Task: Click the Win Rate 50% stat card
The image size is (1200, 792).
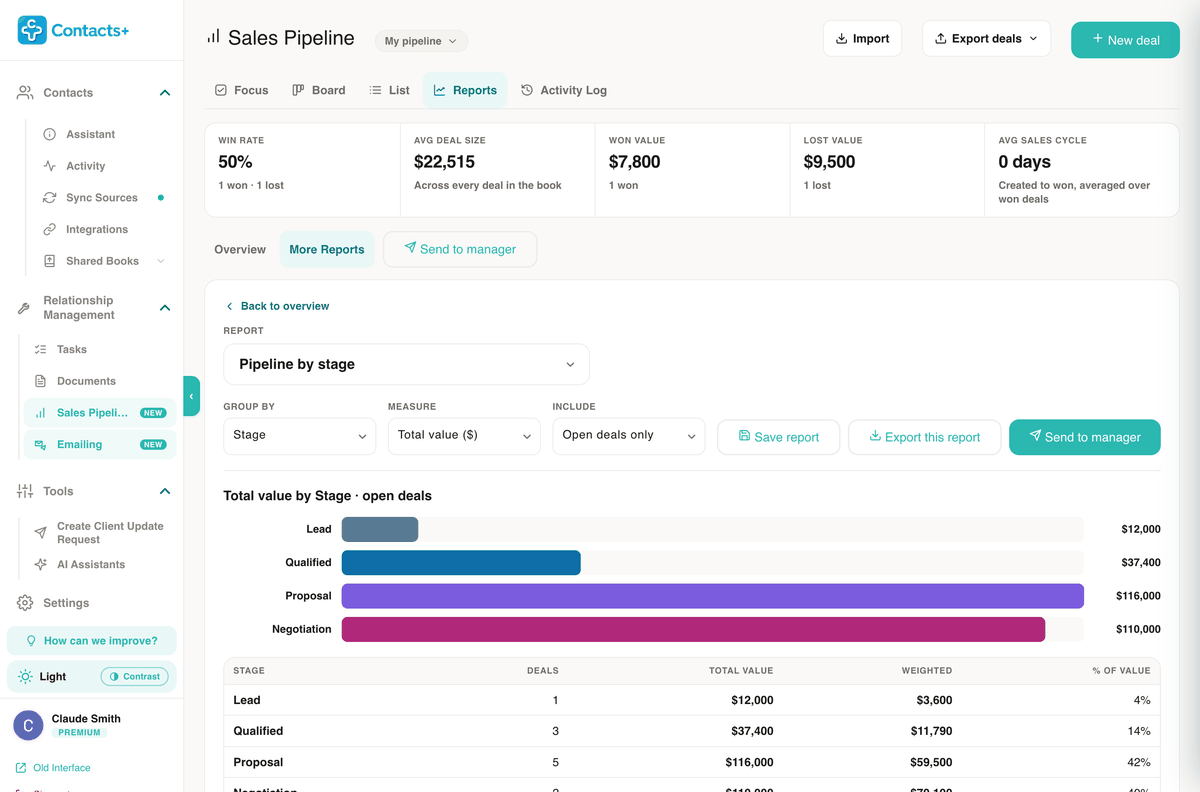Action: coord(302,170)
